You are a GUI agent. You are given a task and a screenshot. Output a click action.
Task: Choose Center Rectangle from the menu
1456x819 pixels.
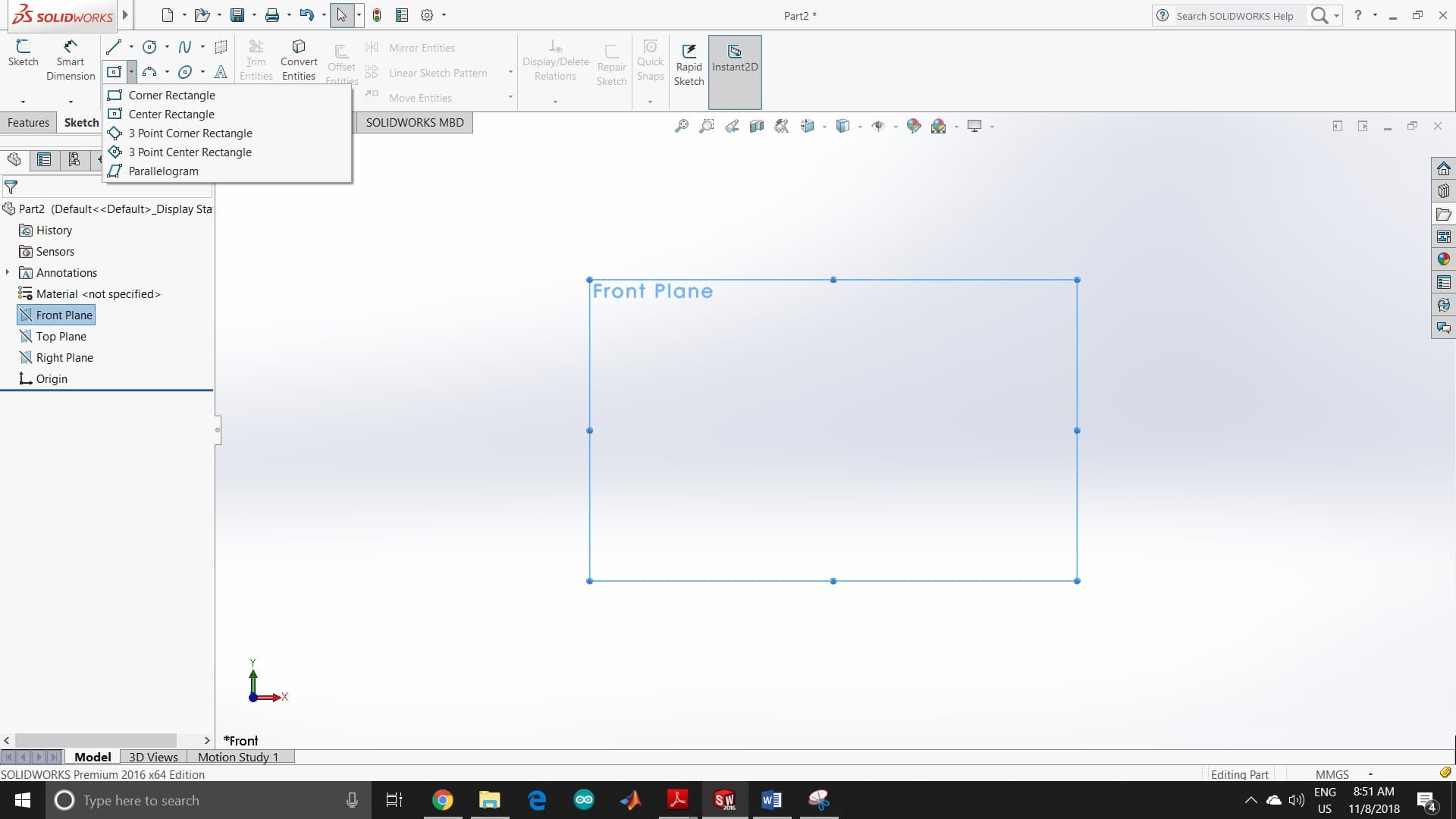tap(171, 115)
